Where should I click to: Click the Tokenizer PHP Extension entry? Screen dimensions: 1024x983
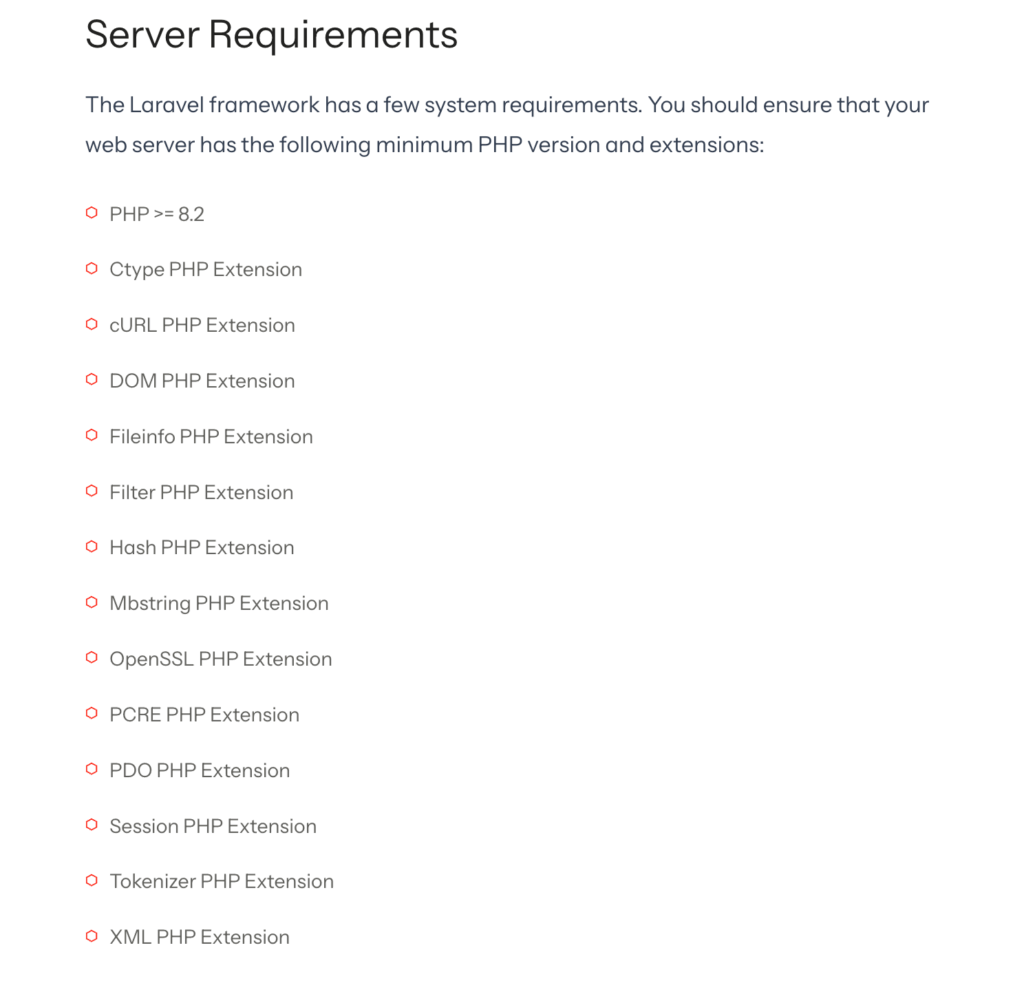(221, 881)
